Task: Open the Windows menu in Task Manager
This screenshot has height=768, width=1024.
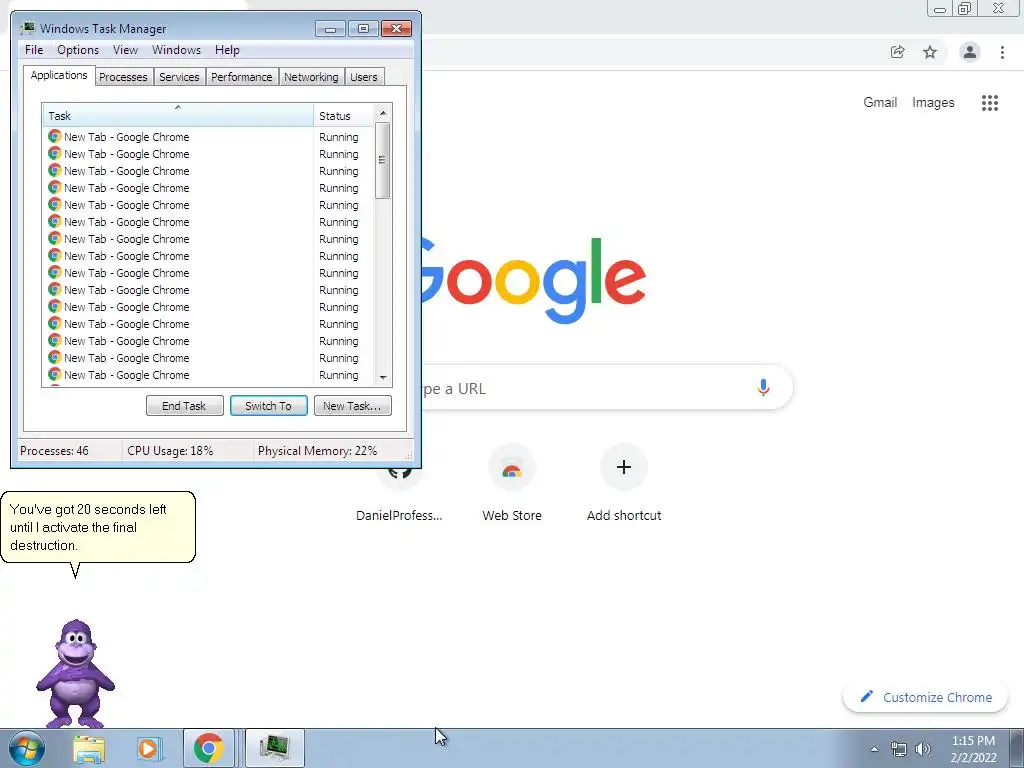Action: (176, 50)
